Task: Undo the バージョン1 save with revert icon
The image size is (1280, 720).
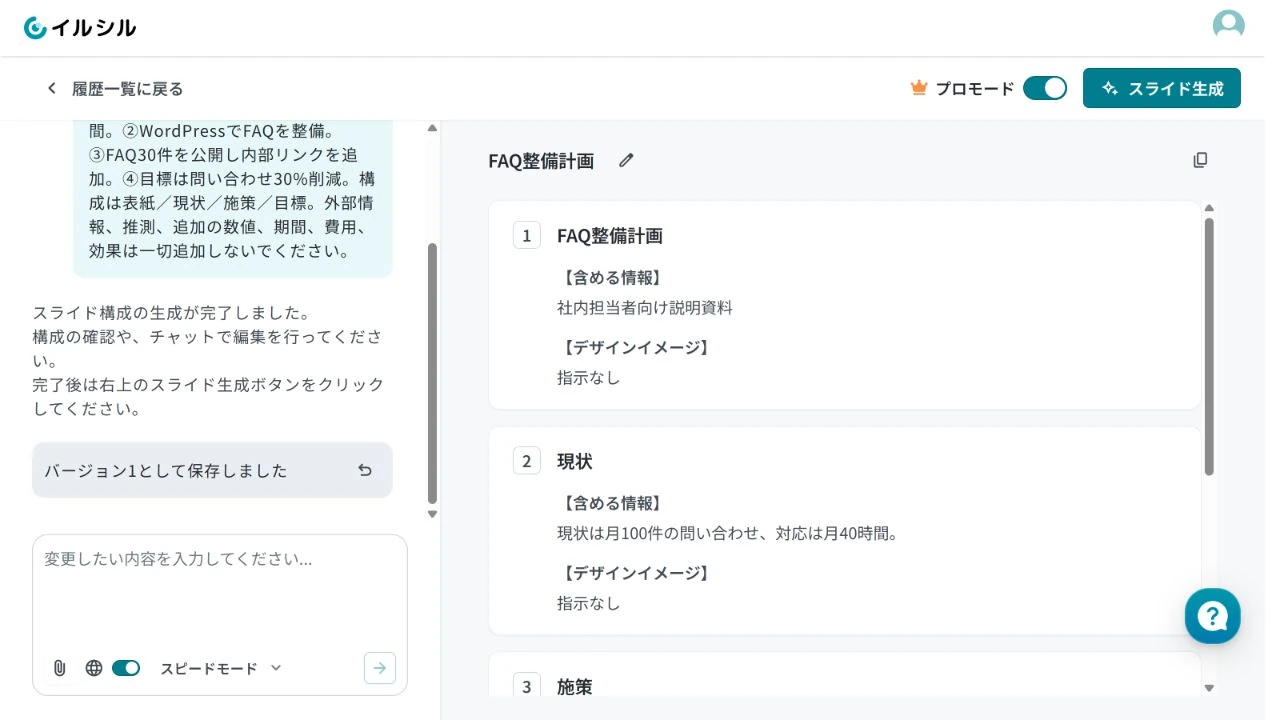Action: pyautogui.click(x=365, y=470)
